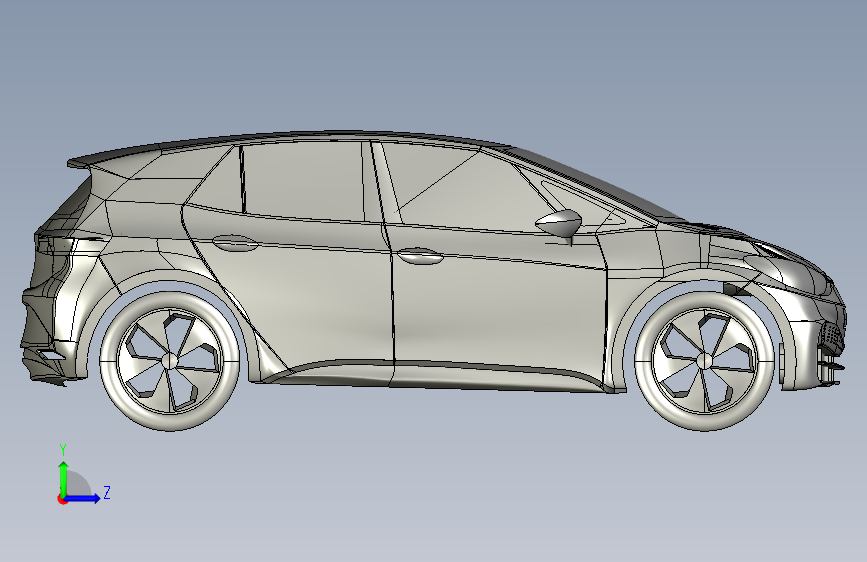Select the rear roof spoiler

pyautogui.click(x=111, y=157)
